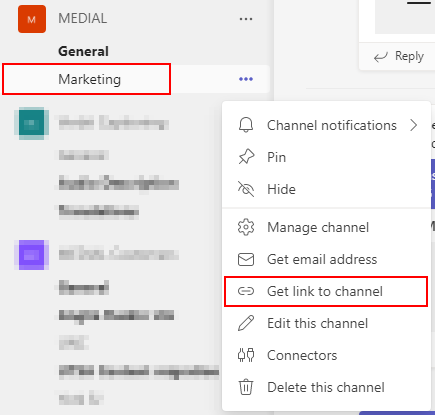This screenshot has height=415, width=435.
Task: Click the gear icon for Manage channel
Action: pyautogui.click(x=246, y=227)
